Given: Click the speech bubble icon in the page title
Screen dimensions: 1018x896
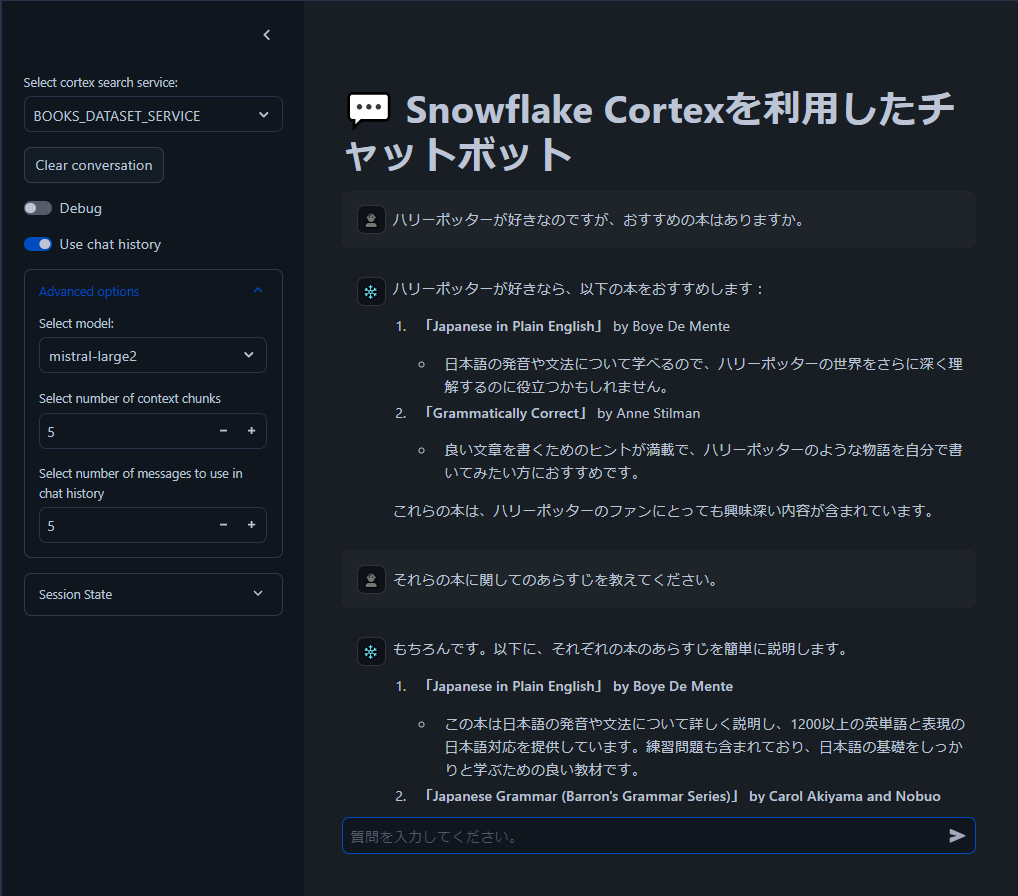Looking at the screenshot, I should coord(369,110).
